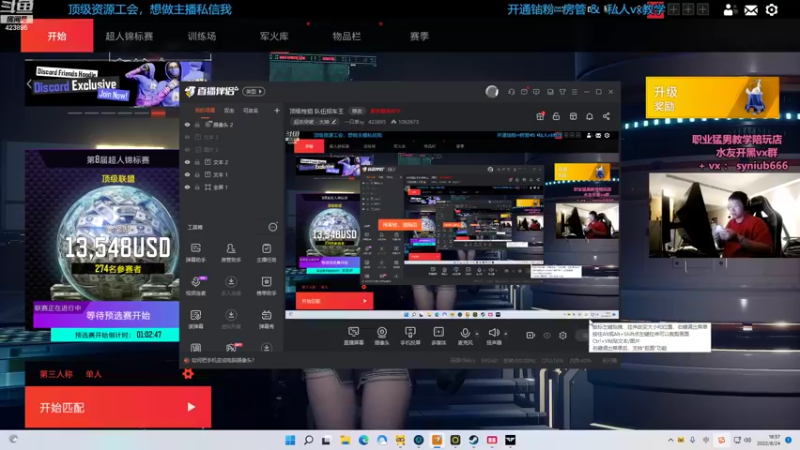Image resolution: width=800 pixels, height=450 pixels.
Task: Expand toolbox more options circle
Action: tap(273, 227)
